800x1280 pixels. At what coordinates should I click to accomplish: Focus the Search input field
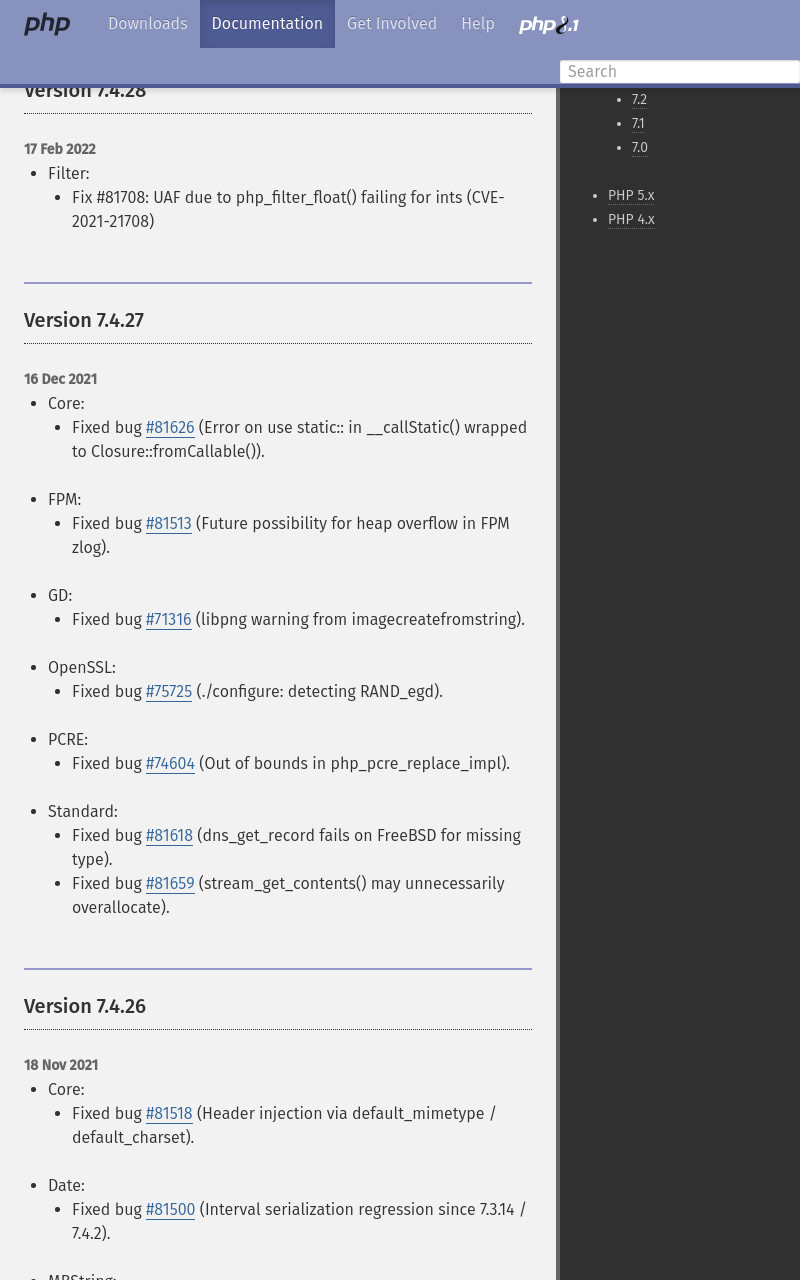[x=680, y=72]
